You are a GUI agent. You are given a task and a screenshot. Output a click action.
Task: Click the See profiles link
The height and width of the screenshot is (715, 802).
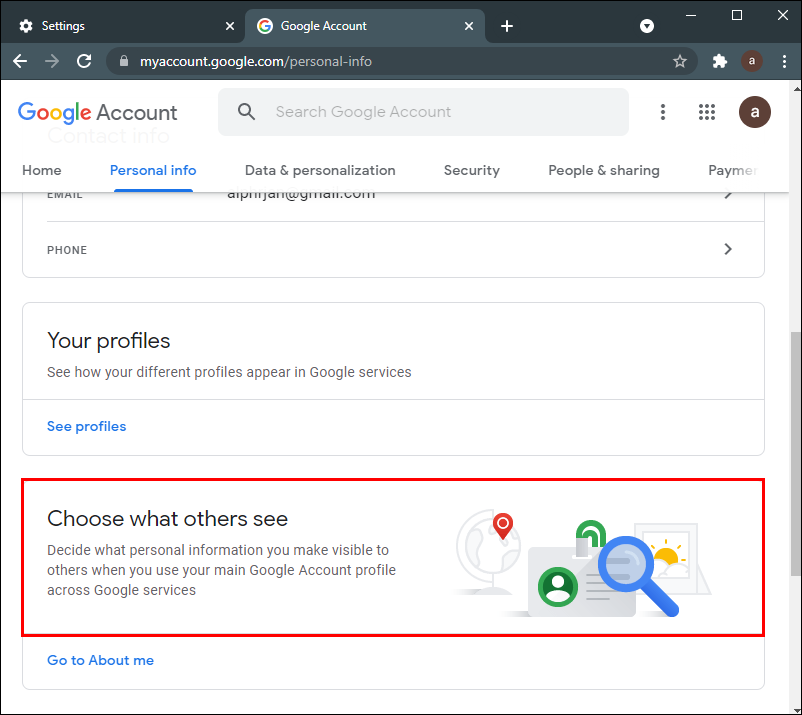(x=87, y=426)
